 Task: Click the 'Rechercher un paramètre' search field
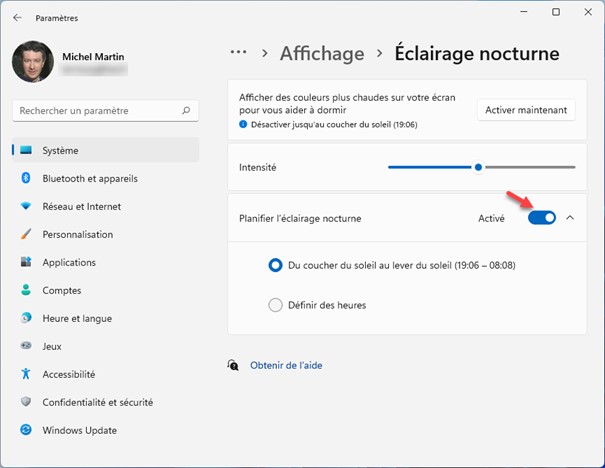coord(95,111)
